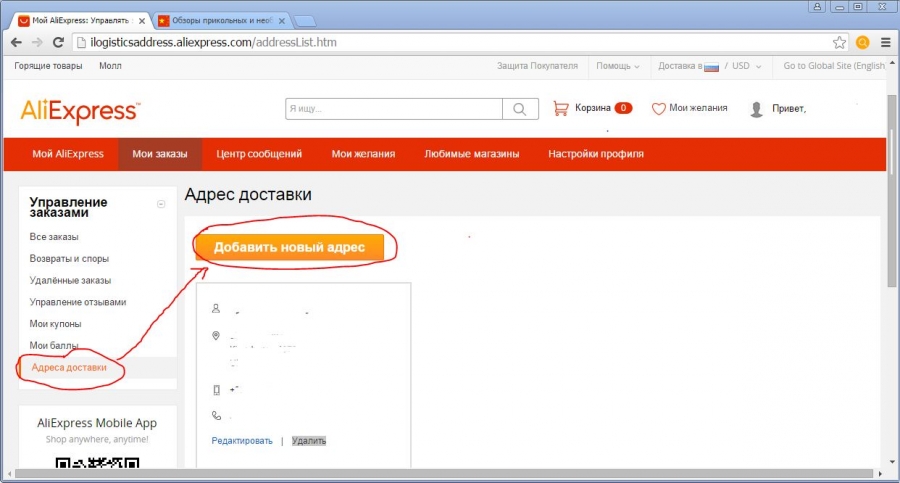This screenshot has width=900, height=483.
Task: Collapse the Управление заказами section
Action: pyautogui.click(x=161, y=204)
